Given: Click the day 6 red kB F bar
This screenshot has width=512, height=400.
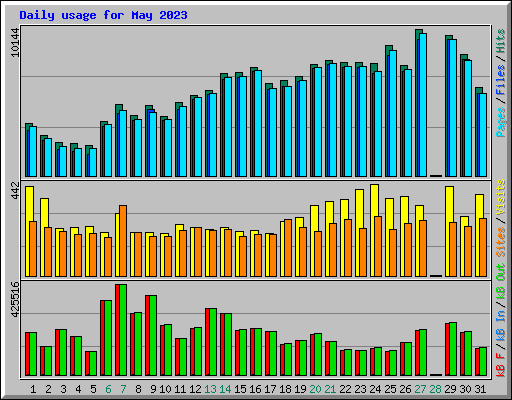Looking at the screenshot, I should click(103, 338).
